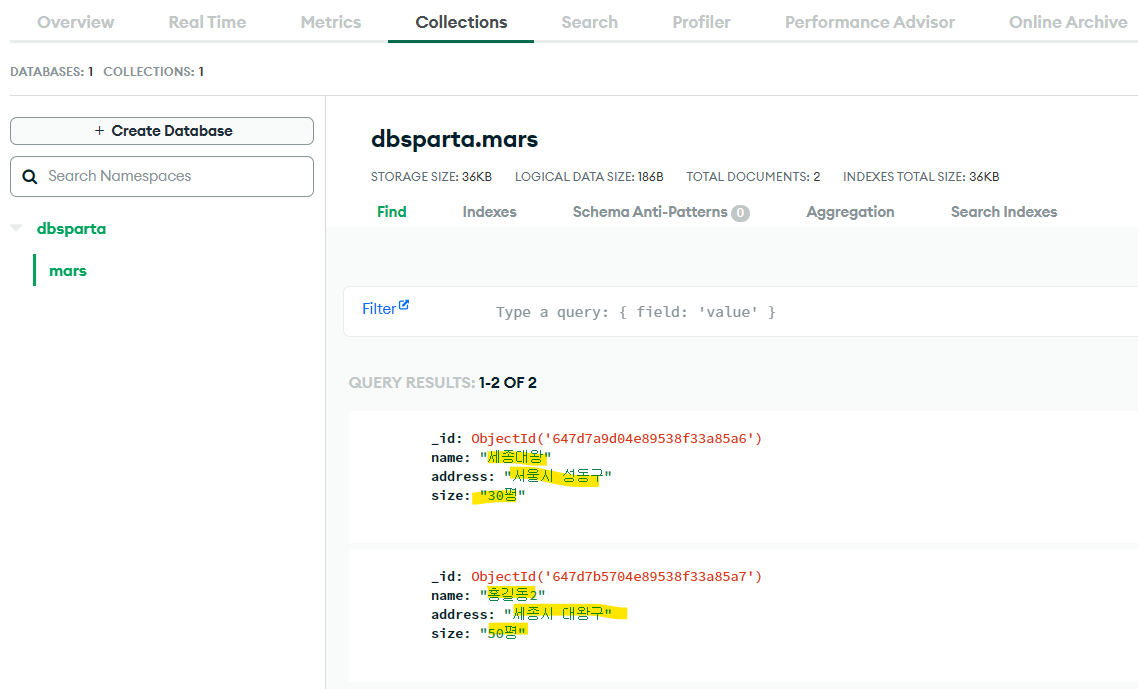1138x689 pixels.
Task: Switch to the Aggregation sub-tab
Action: (850, 212)
